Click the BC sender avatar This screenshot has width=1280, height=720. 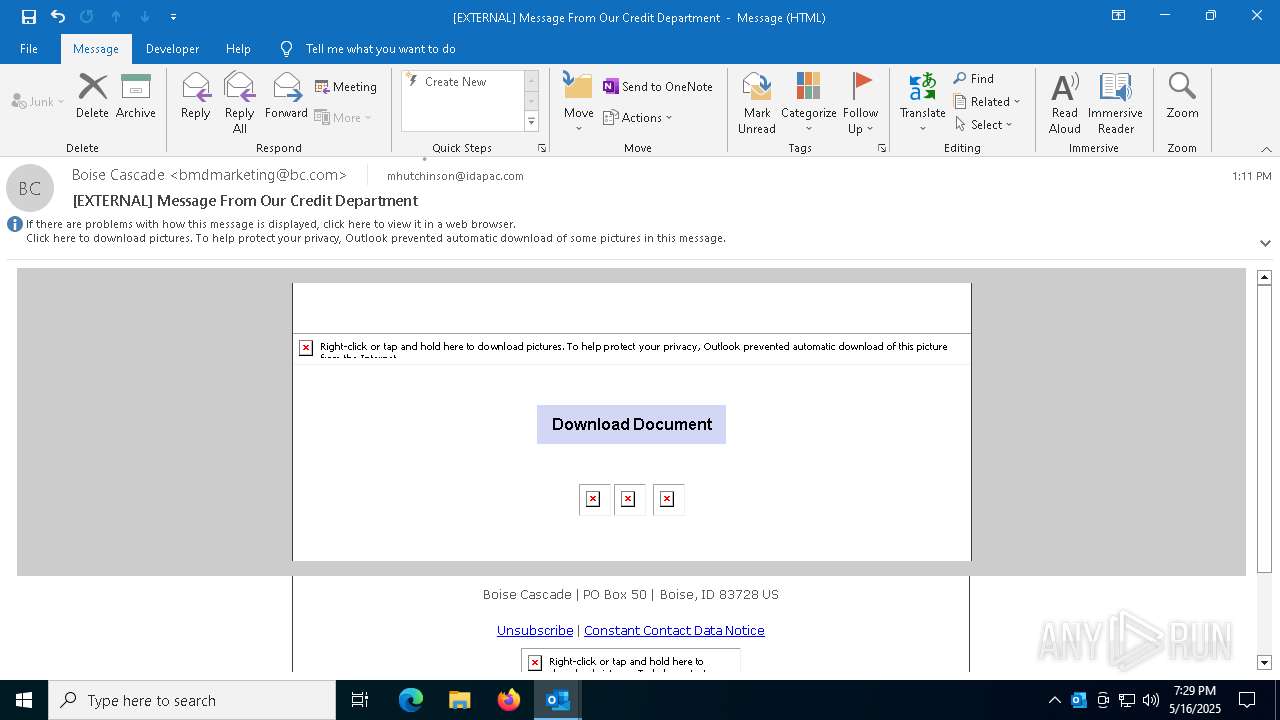coord(30,188)
